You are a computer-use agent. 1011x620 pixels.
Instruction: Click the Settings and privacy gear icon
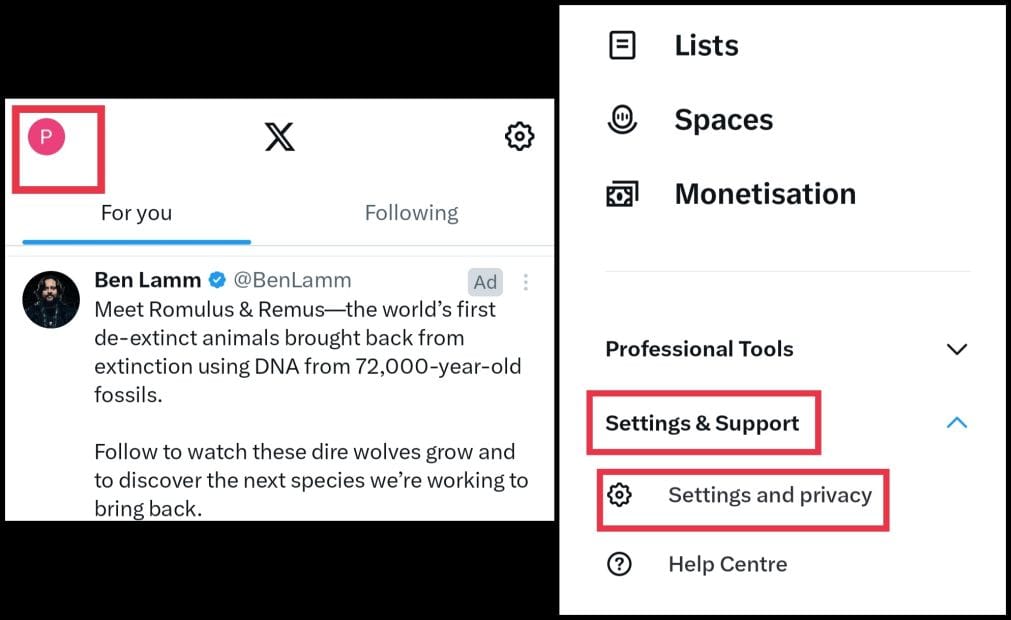[x=620, y=495]
